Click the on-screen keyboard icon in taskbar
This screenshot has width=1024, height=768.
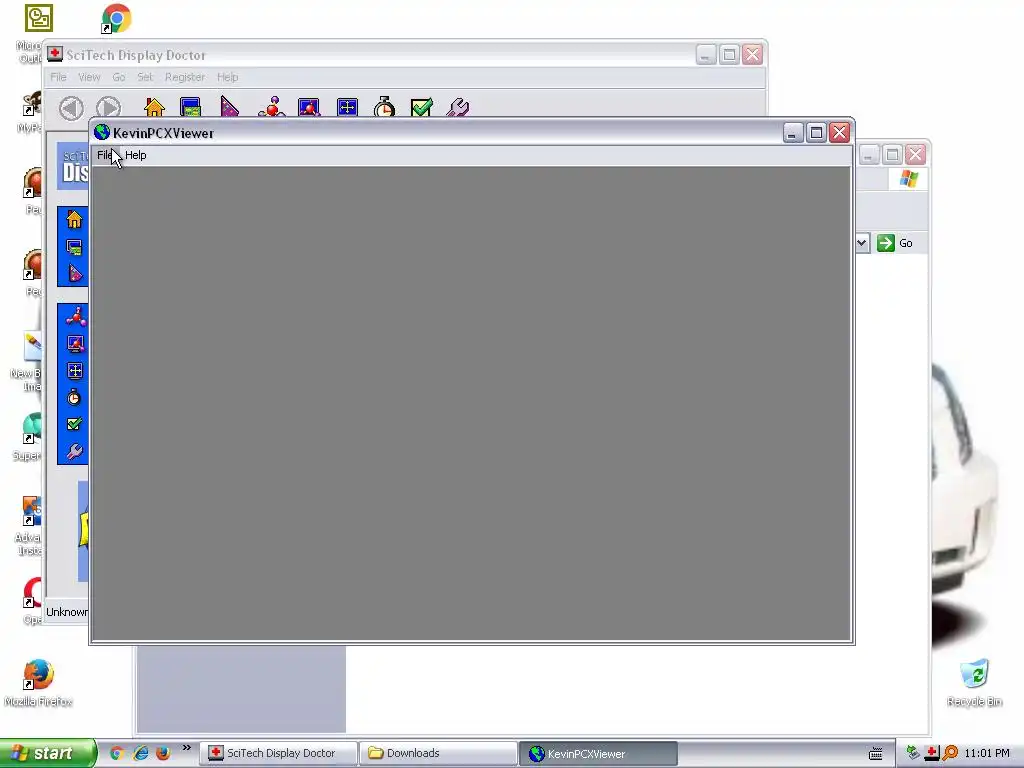tap(876, 753)
